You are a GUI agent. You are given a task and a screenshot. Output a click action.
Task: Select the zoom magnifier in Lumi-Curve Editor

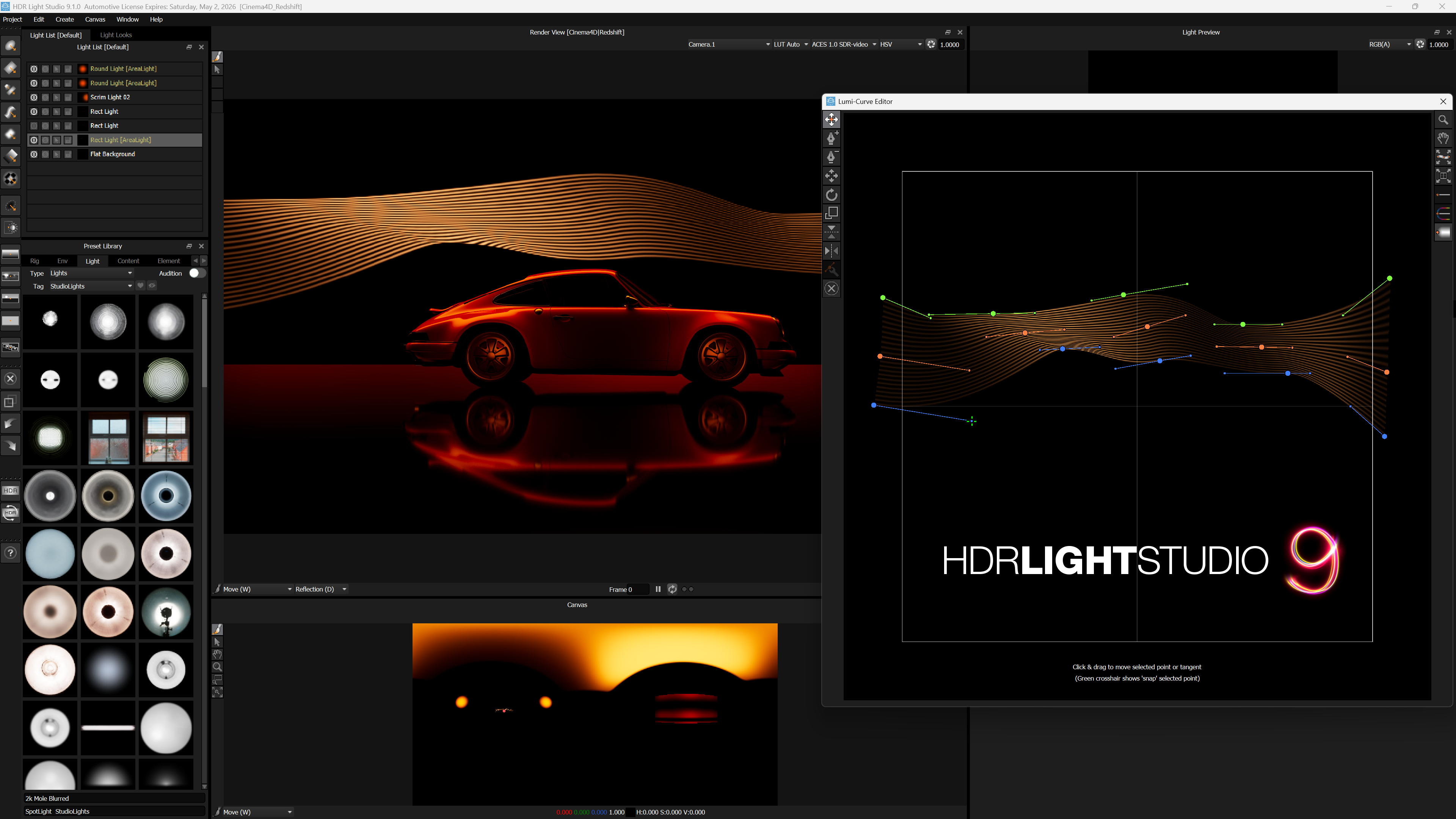point(1443,120)
